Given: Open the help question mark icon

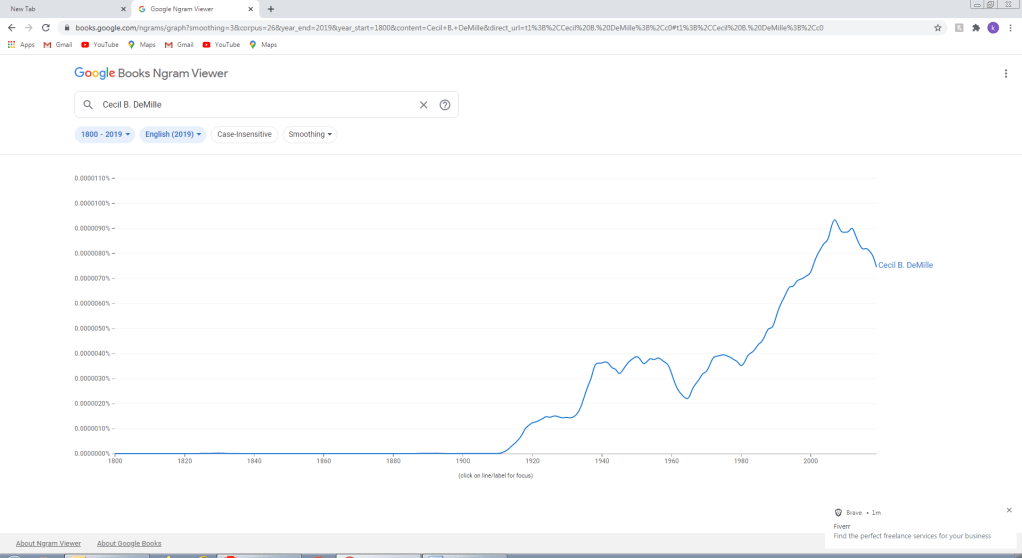Looking at the screenshot, I should (445, 105).
